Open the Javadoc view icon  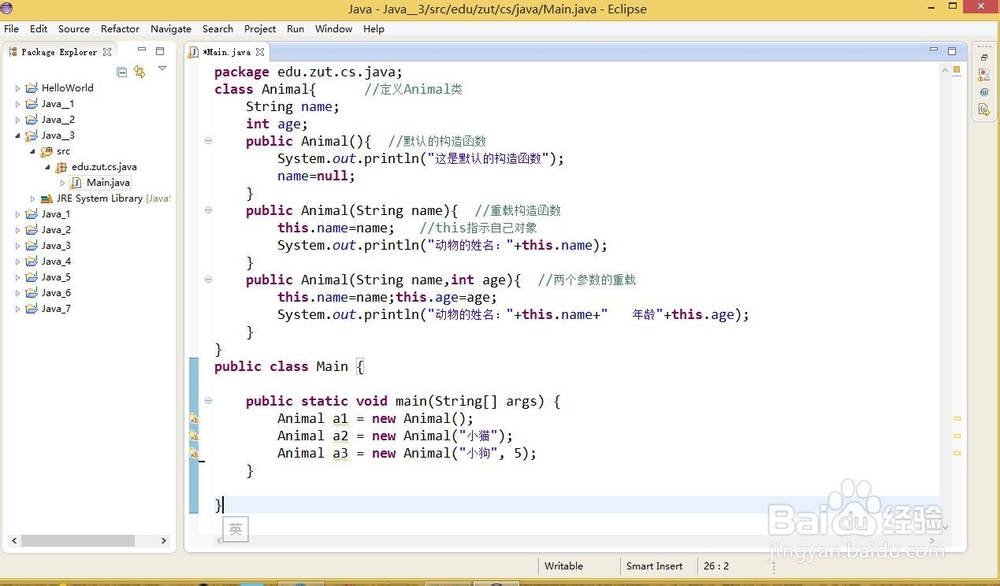[984, 92]
